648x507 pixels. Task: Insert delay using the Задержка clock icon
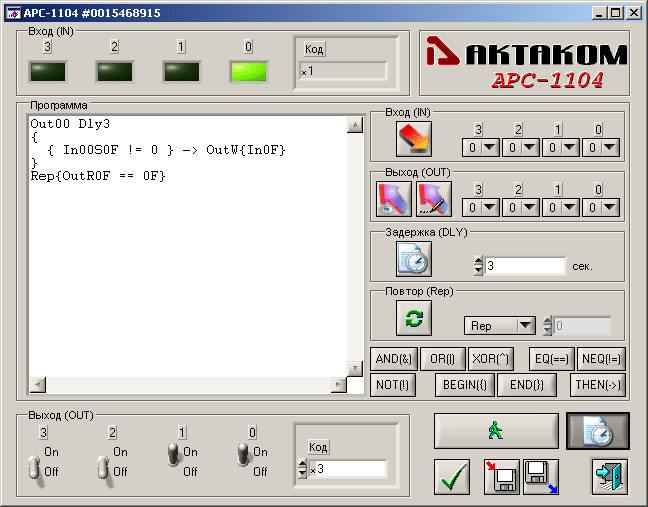tap(414, 258)
